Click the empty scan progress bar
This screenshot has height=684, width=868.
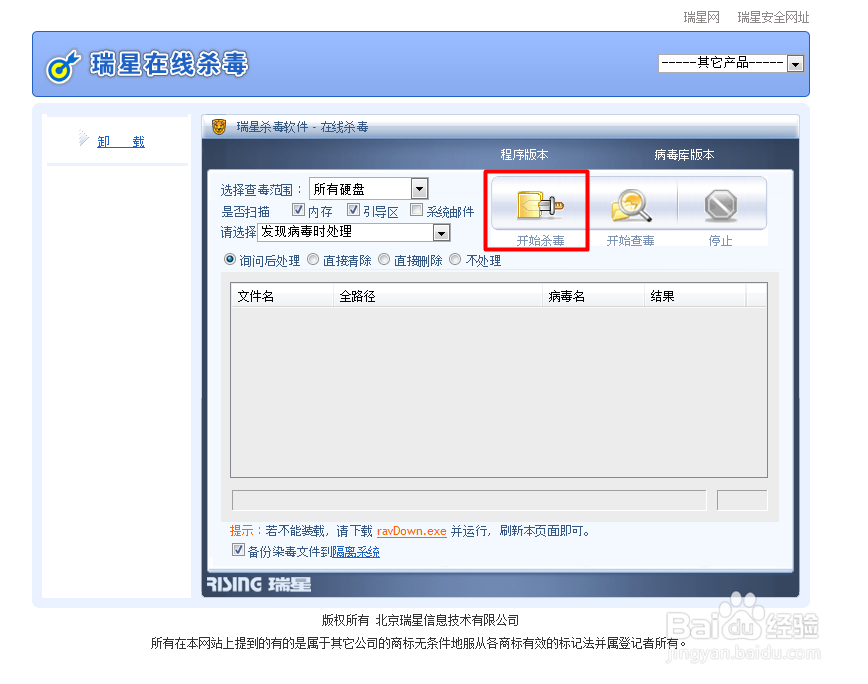[469, 500]
